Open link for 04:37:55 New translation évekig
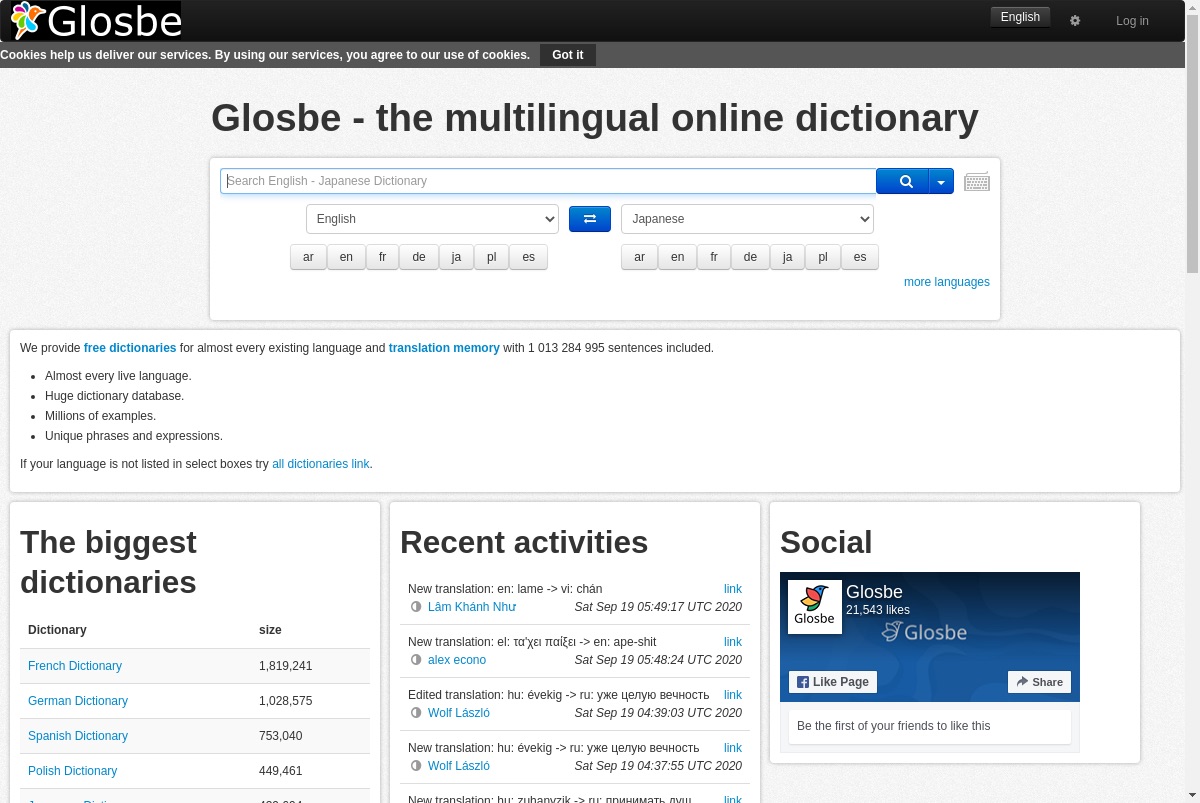Screen dimensions: 1200x803 click(733, 748)
